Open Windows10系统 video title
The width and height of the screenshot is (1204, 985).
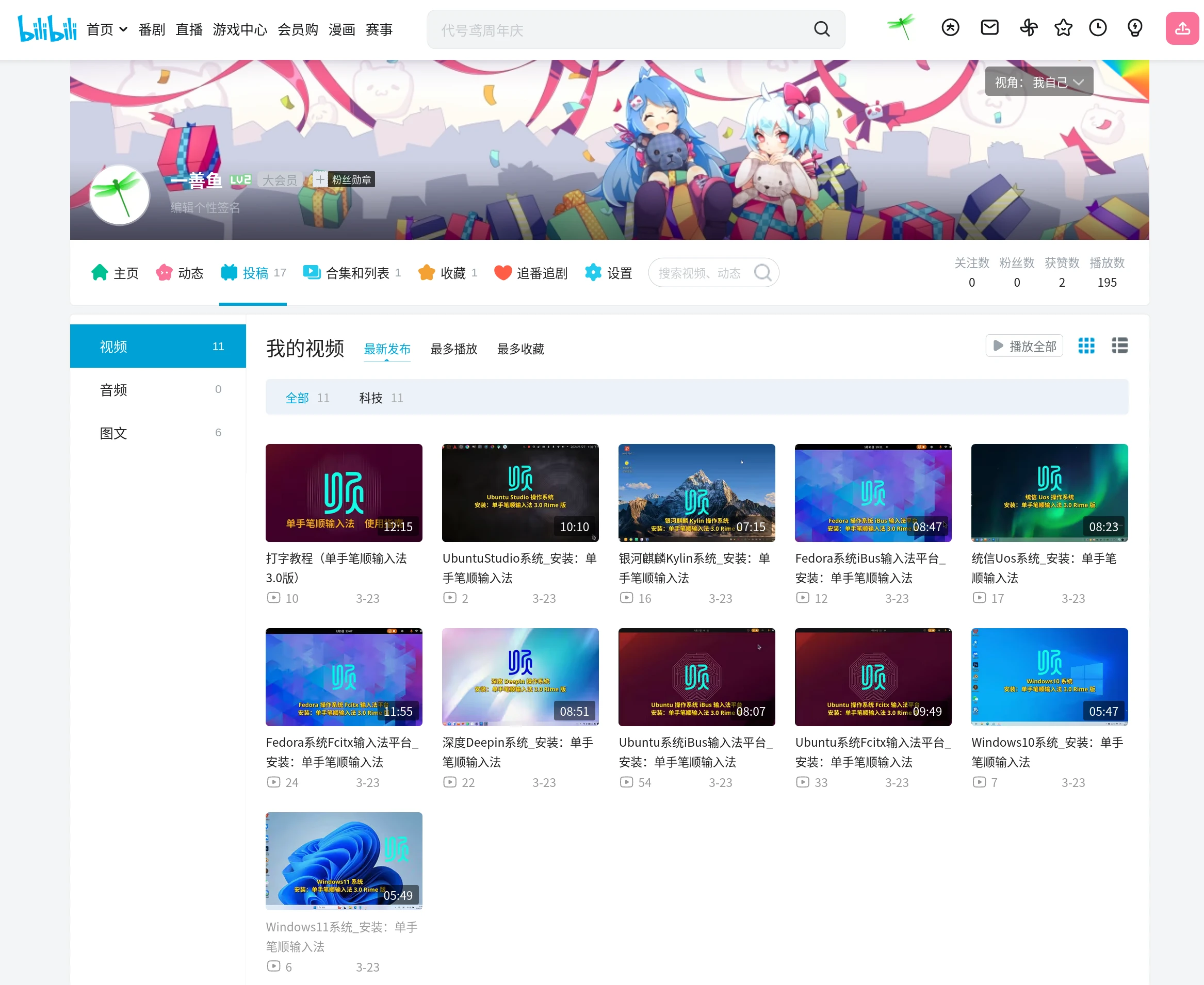1048,752
